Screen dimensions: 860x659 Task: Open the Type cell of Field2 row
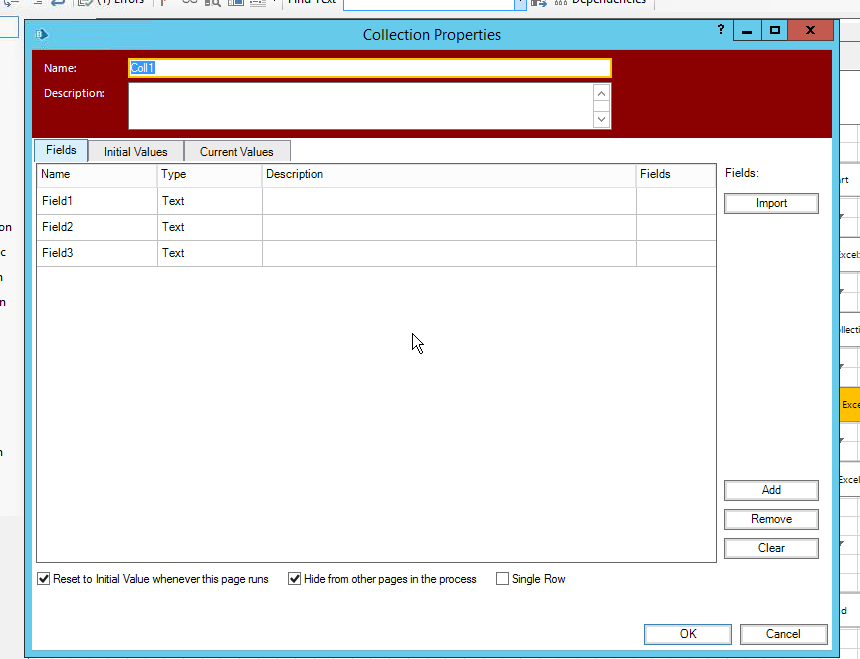(210, 228)
